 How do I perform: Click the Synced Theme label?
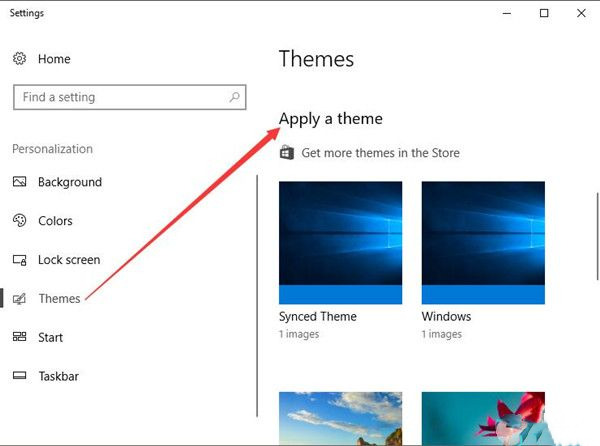[x=318, y=316]
